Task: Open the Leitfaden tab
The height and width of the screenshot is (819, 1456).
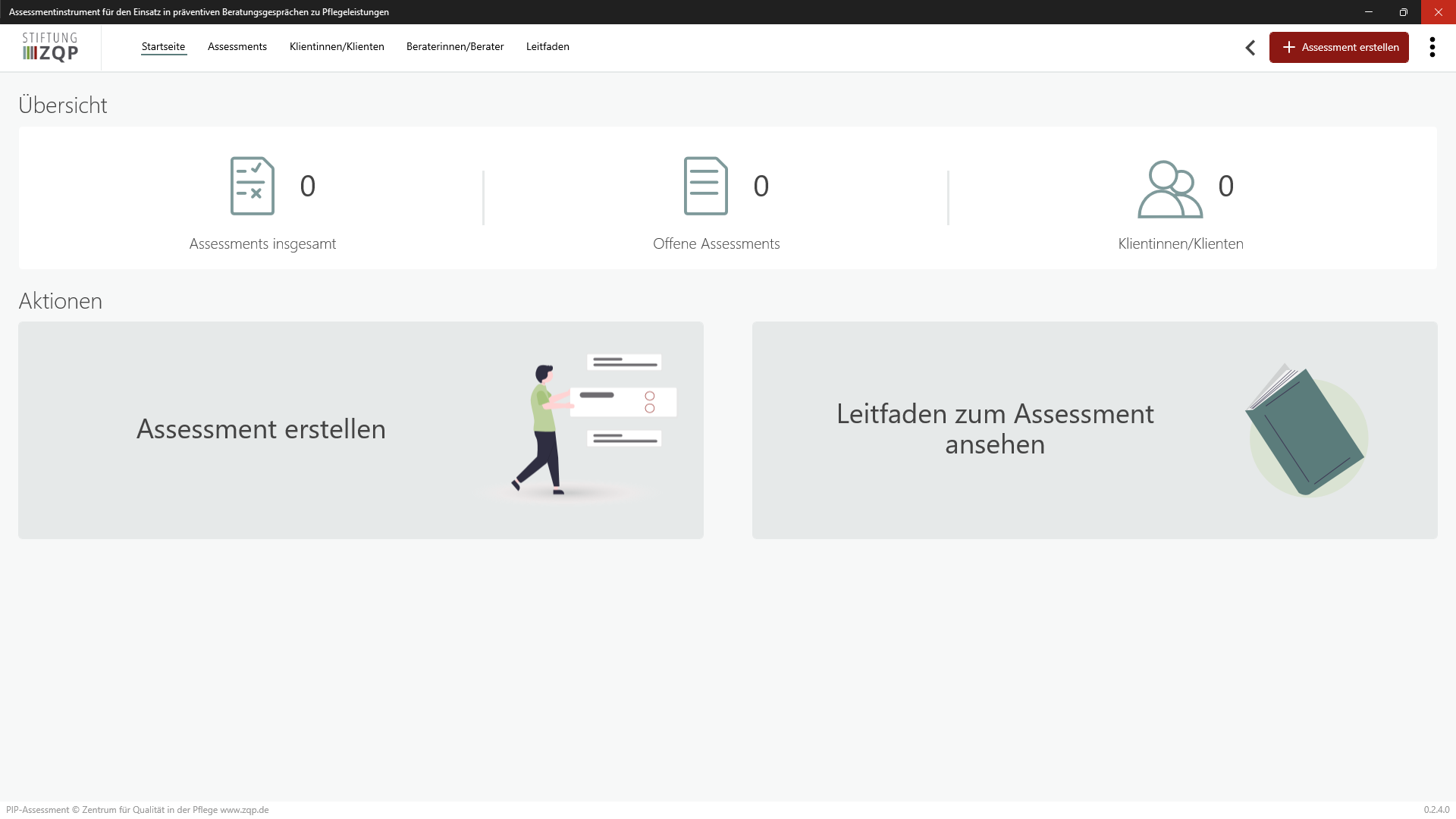Action: [548, 47]
